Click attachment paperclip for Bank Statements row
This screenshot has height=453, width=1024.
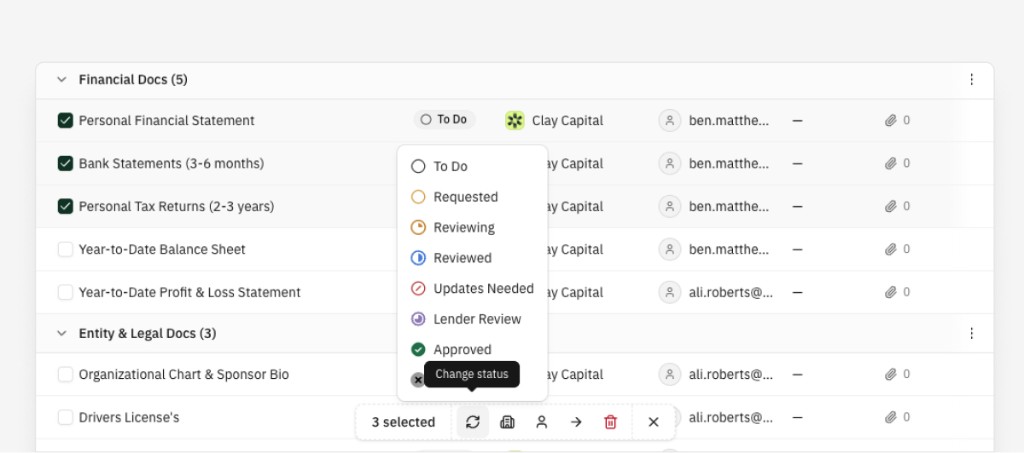(891, 163)
